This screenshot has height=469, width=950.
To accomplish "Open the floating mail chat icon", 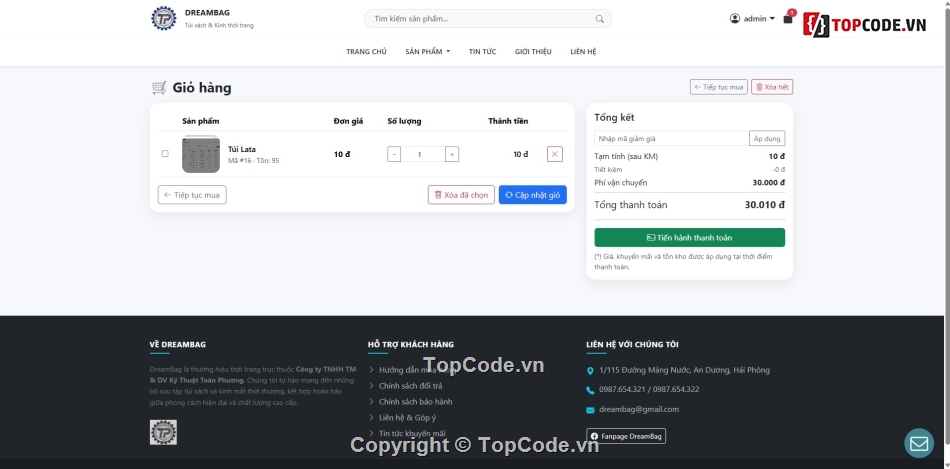I will coord(919,444).
